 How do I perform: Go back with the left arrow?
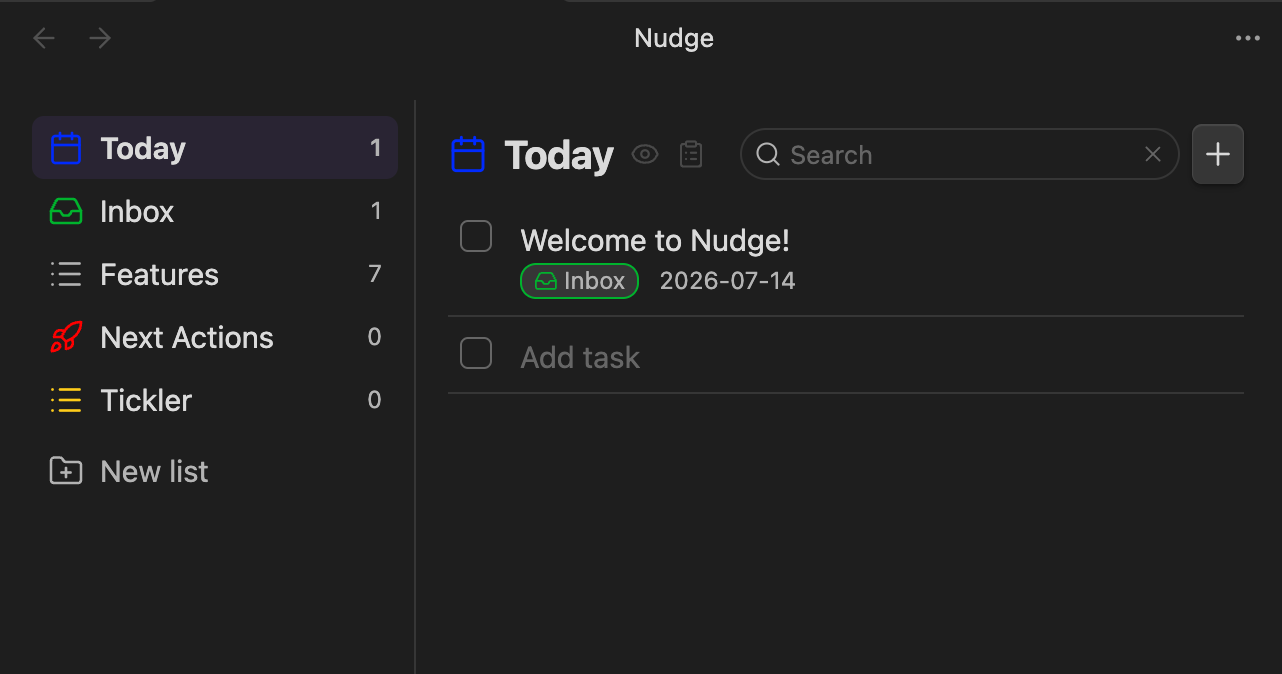point(44,39)
